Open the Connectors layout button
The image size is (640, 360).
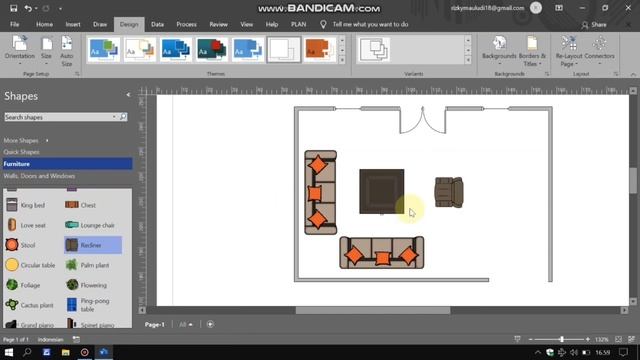(599, 51)
